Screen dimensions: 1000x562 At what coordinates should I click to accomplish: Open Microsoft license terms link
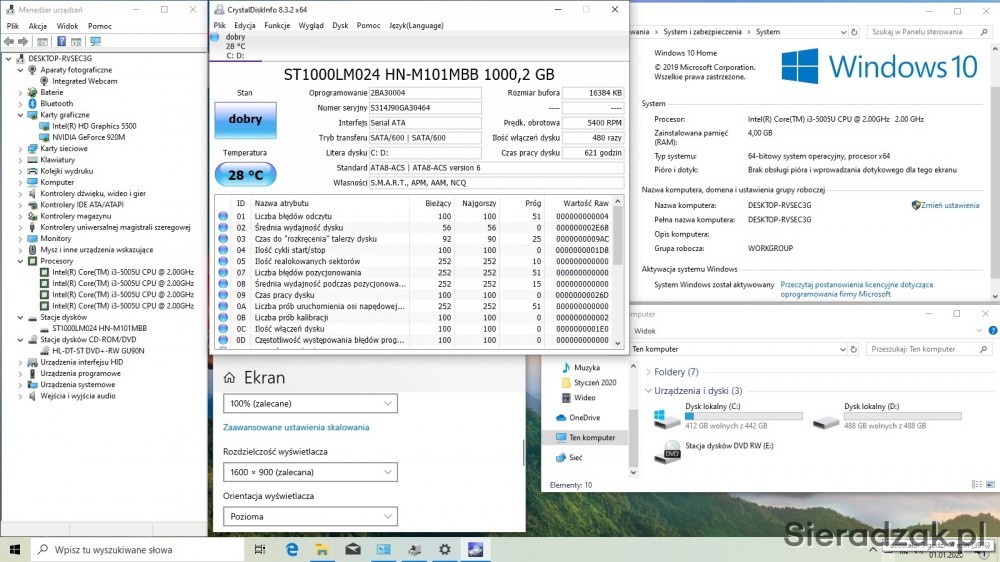click(857, 290)
